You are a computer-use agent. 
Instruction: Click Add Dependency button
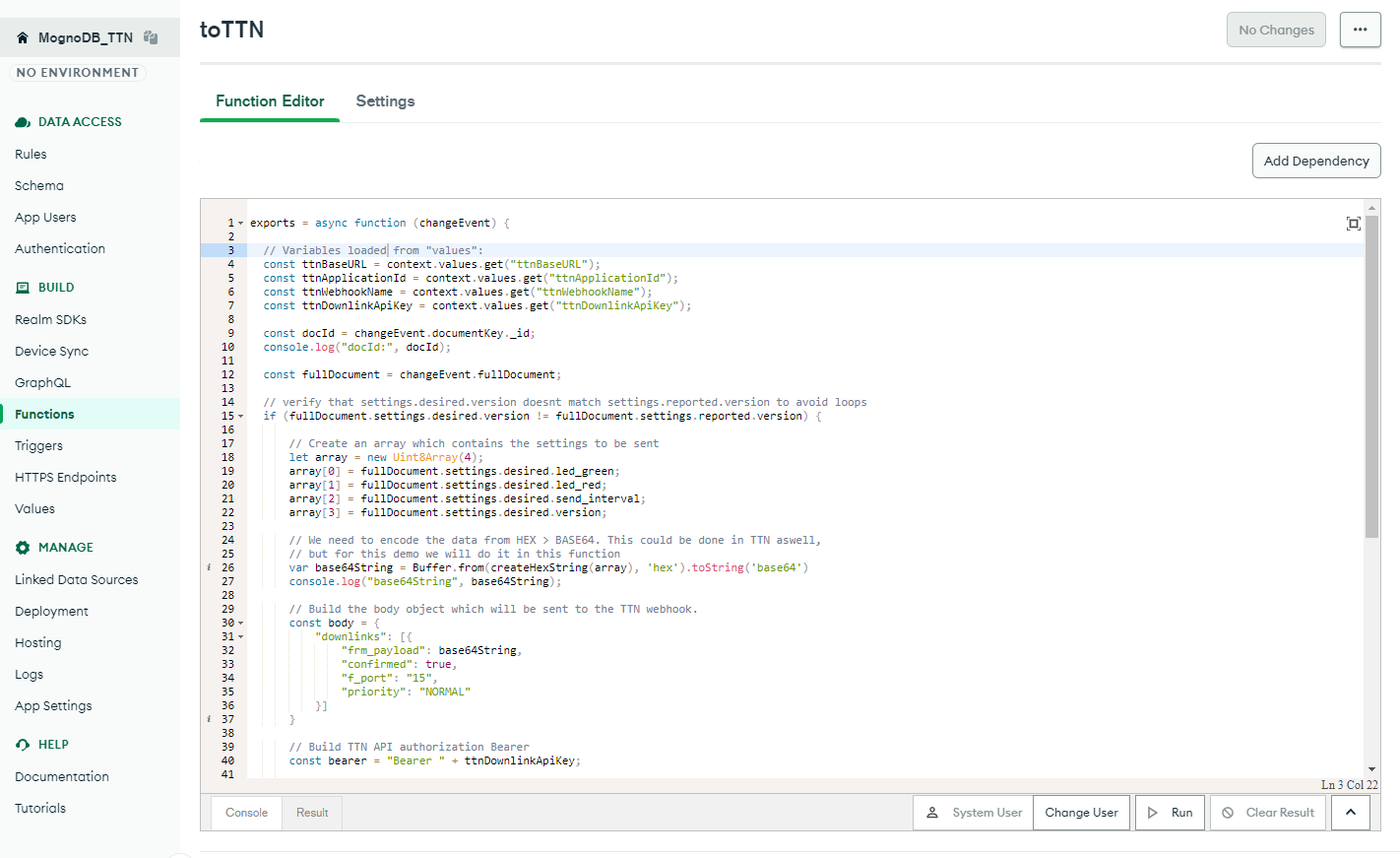tap(1316, 161)
